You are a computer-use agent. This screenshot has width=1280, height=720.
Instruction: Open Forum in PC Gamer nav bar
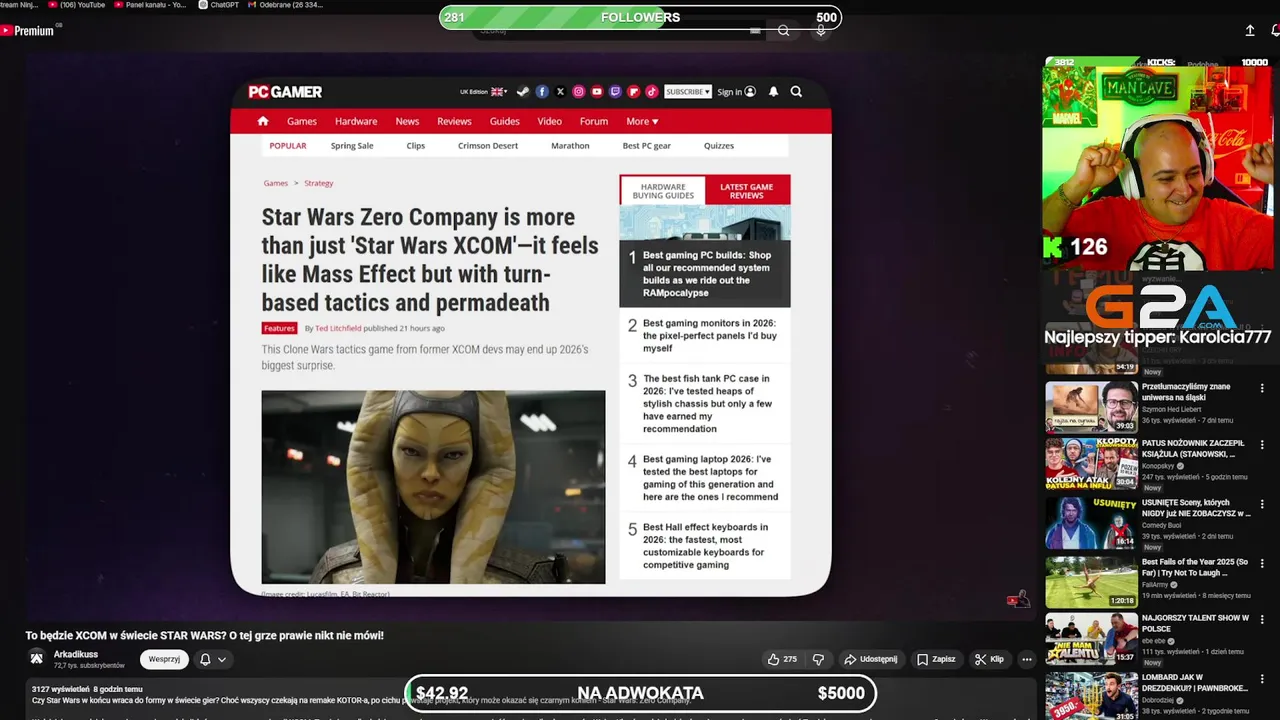(594, 121)
